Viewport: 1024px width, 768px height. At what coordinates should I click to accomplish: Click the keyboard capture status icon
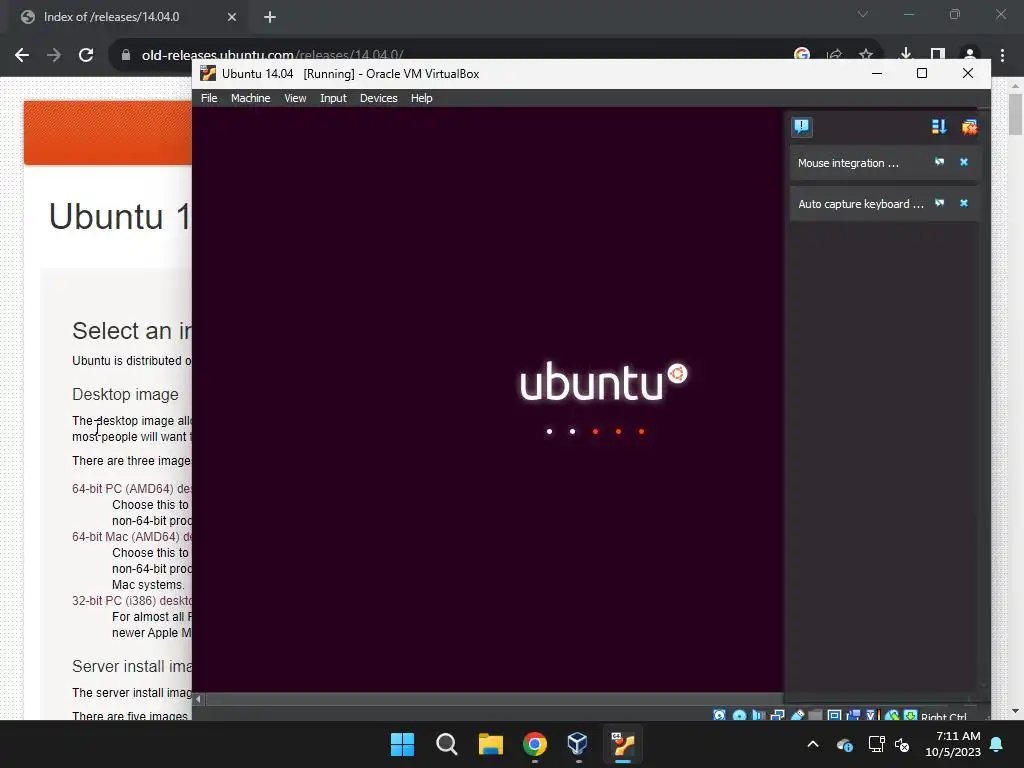click(x=910, y=716)
